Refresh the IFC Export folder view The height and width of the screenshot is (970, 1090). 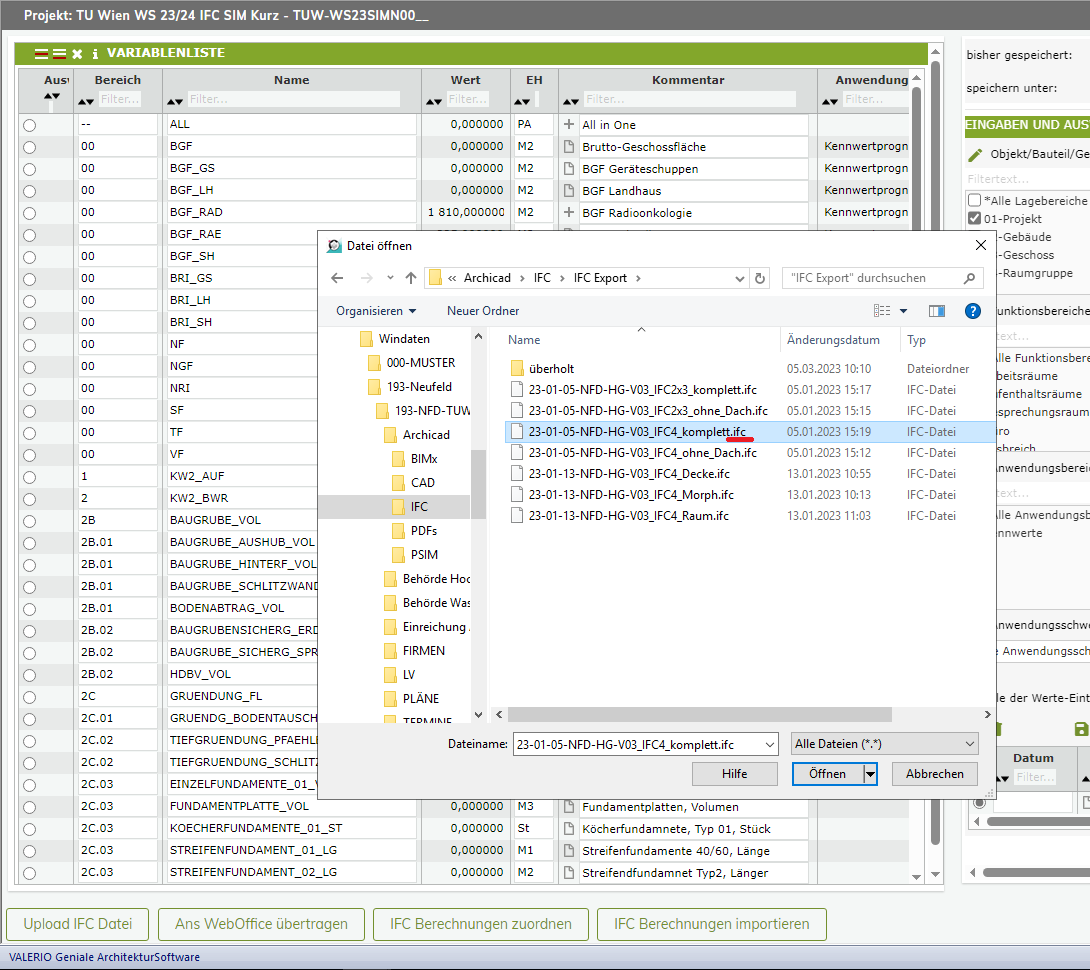760,278
